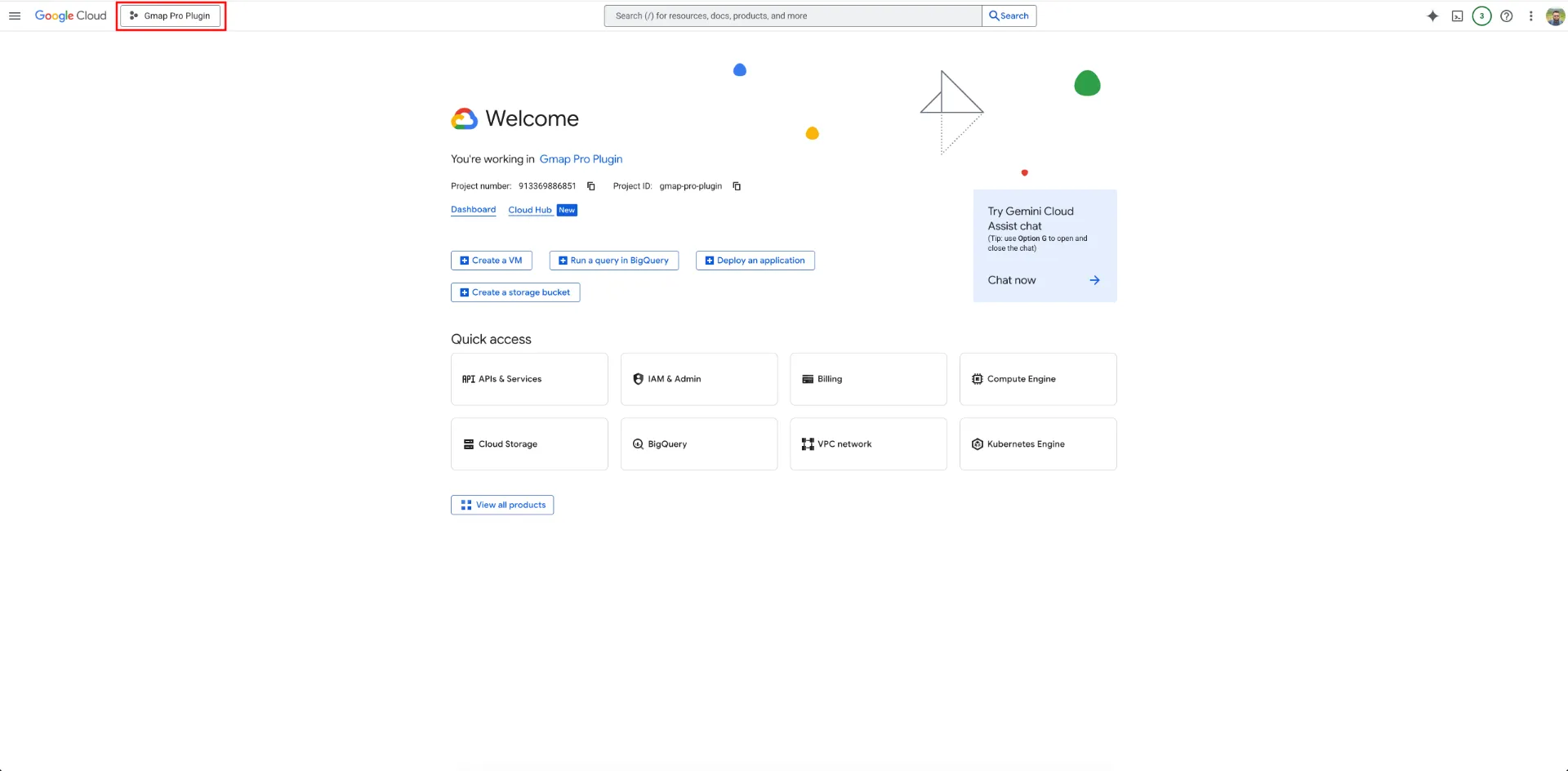Click the Search button
The height and width of the screenshot is (771, 1568).
click(1009, 16)
